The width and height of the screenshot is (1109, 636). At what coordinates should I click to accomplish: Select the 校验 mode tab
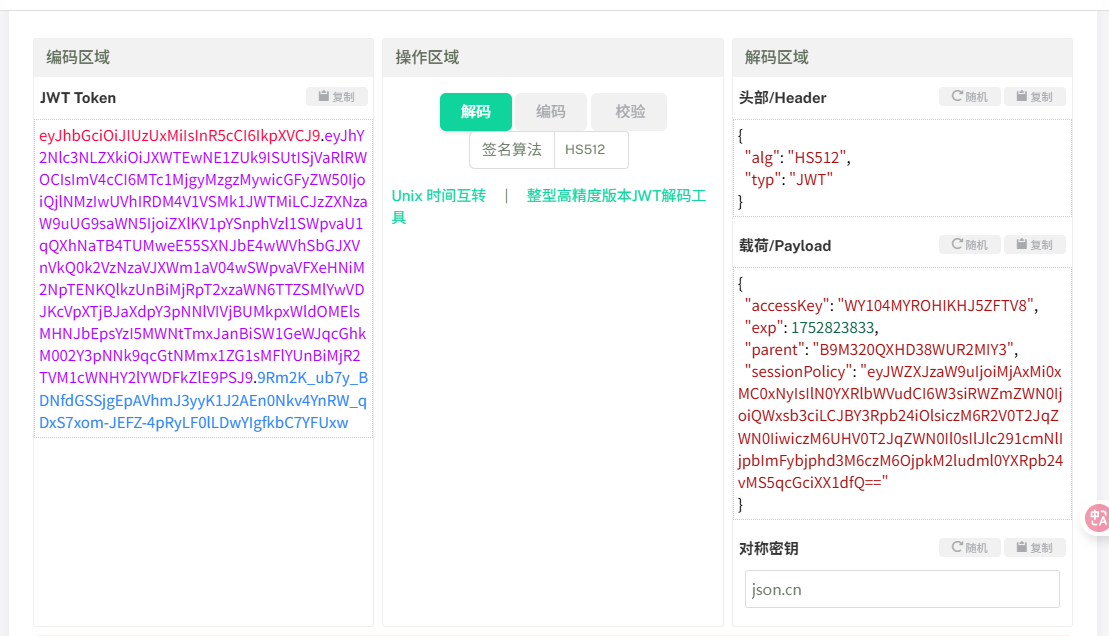click(x=629, y=112)
